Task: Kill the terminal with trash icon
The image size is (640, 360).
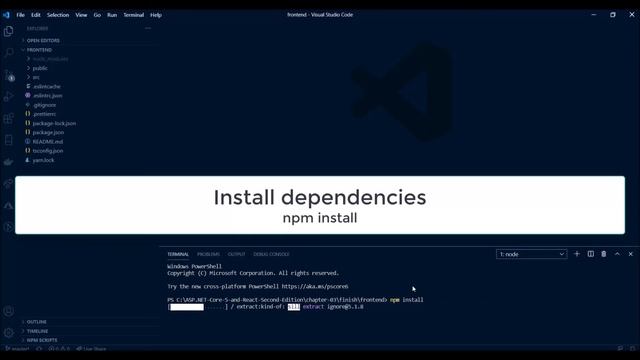Action: (x=604, y=254)
